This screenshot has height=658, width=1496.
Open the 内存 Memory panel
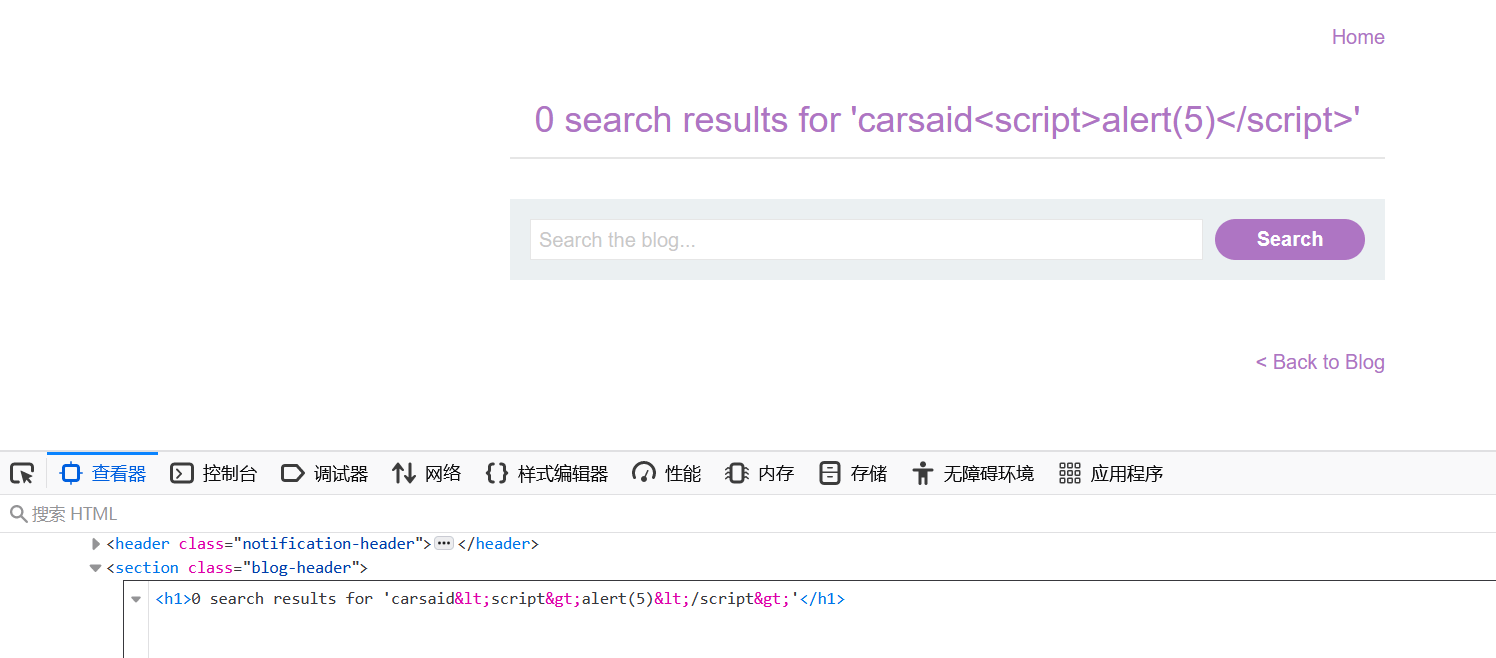click(x=759, y=474)
